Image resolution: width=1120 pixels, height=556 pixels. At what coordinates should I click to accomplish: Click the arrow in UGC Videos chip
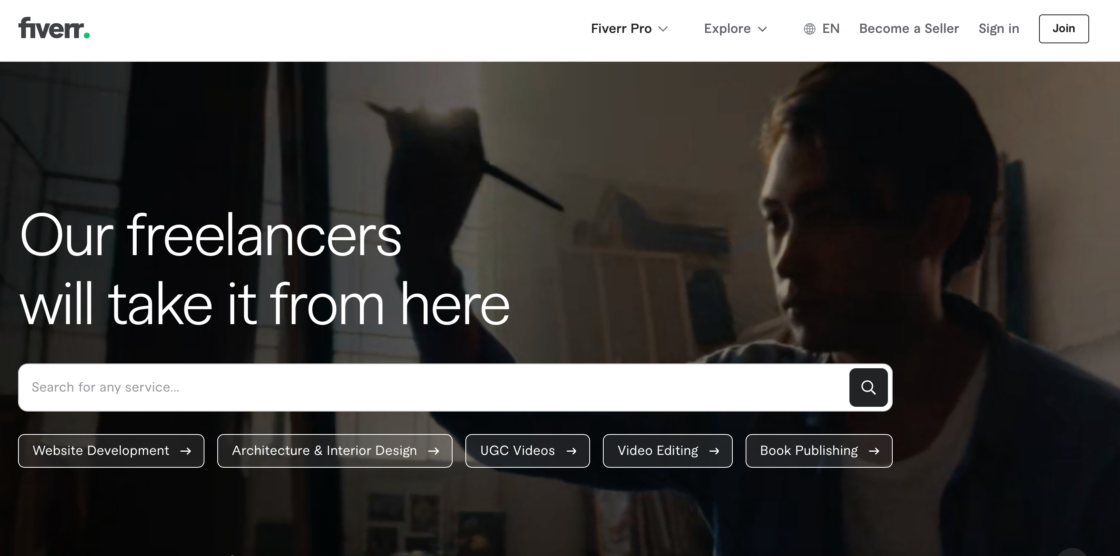571,451
